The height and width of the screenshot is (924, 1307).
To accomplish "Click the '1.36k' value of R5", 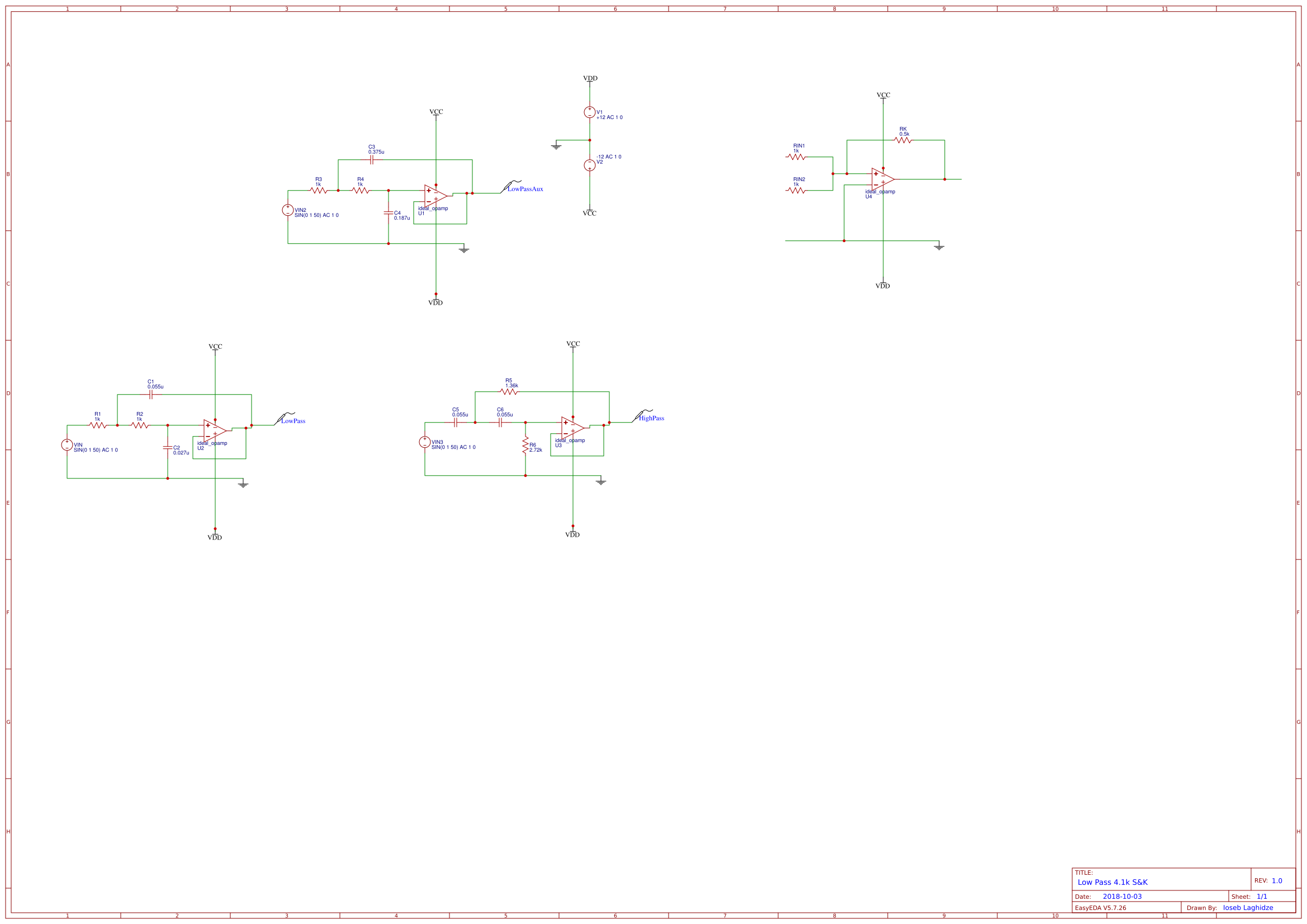I will click(512, 386).
